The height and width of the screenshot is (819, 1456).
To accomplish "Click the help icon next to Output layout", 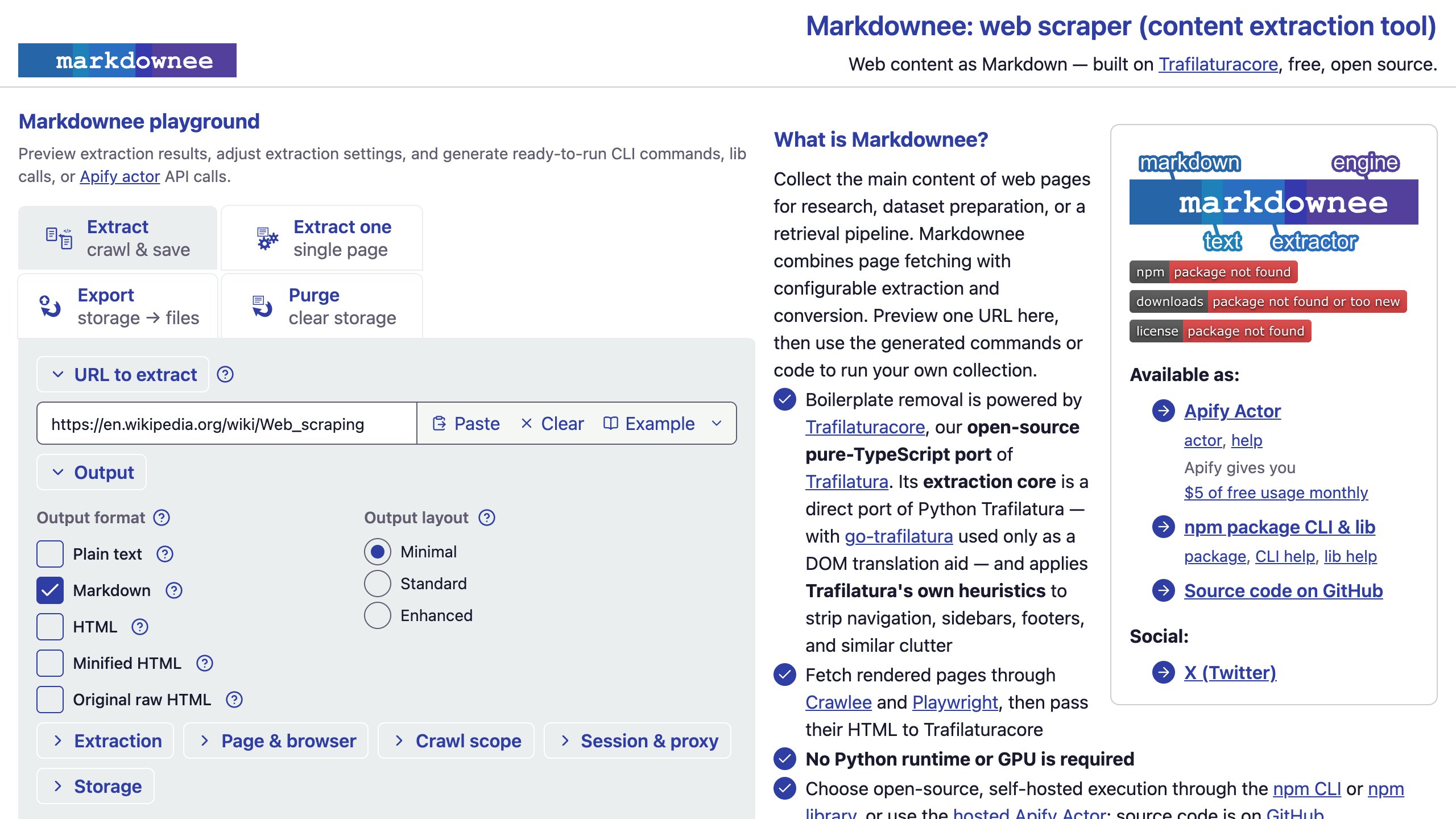I will click(487, 518).
